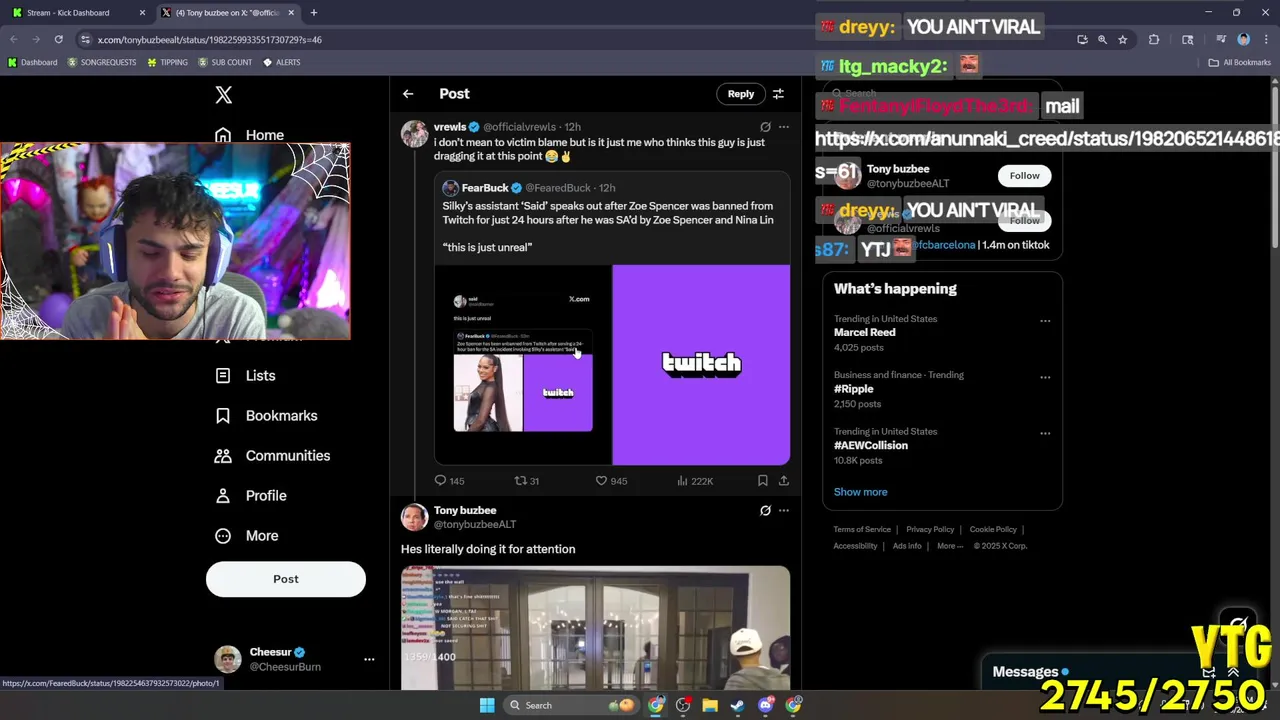
Task: Open three-dot menu on Tony buzbee post
Action: [784, 511]
